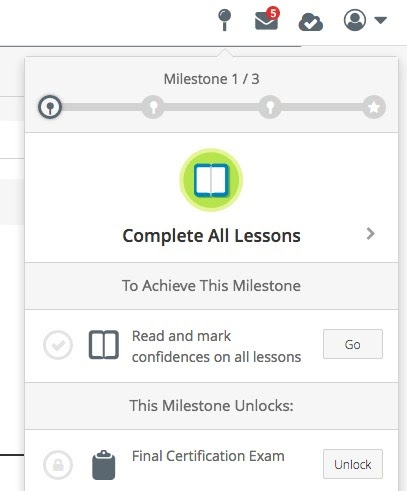407x491 pixels.
Task: Click the book icon beside Read and mark
Action: (104, 345)
